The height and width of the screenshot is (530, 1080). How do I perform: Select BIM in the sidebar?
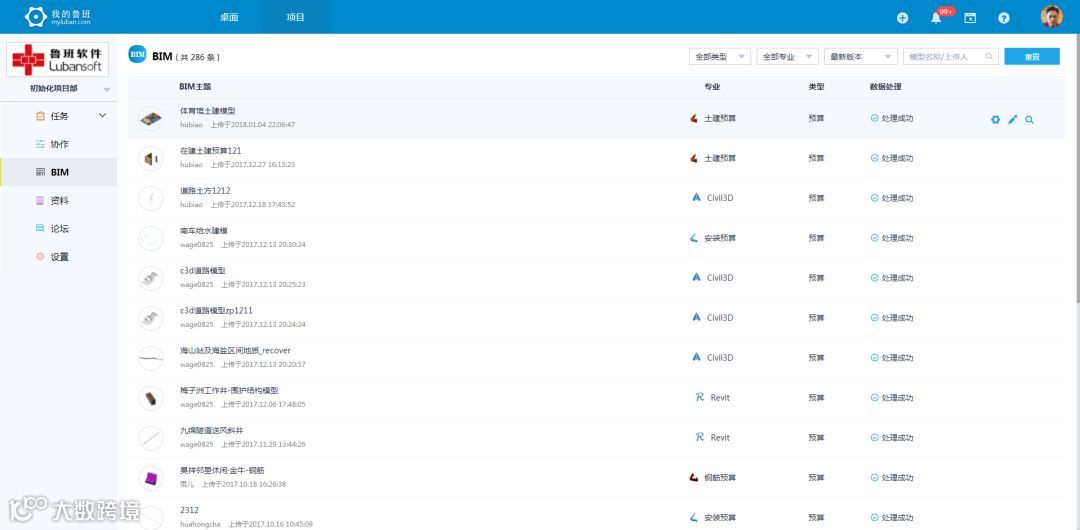pyautogui.click(x=59, y=172)
